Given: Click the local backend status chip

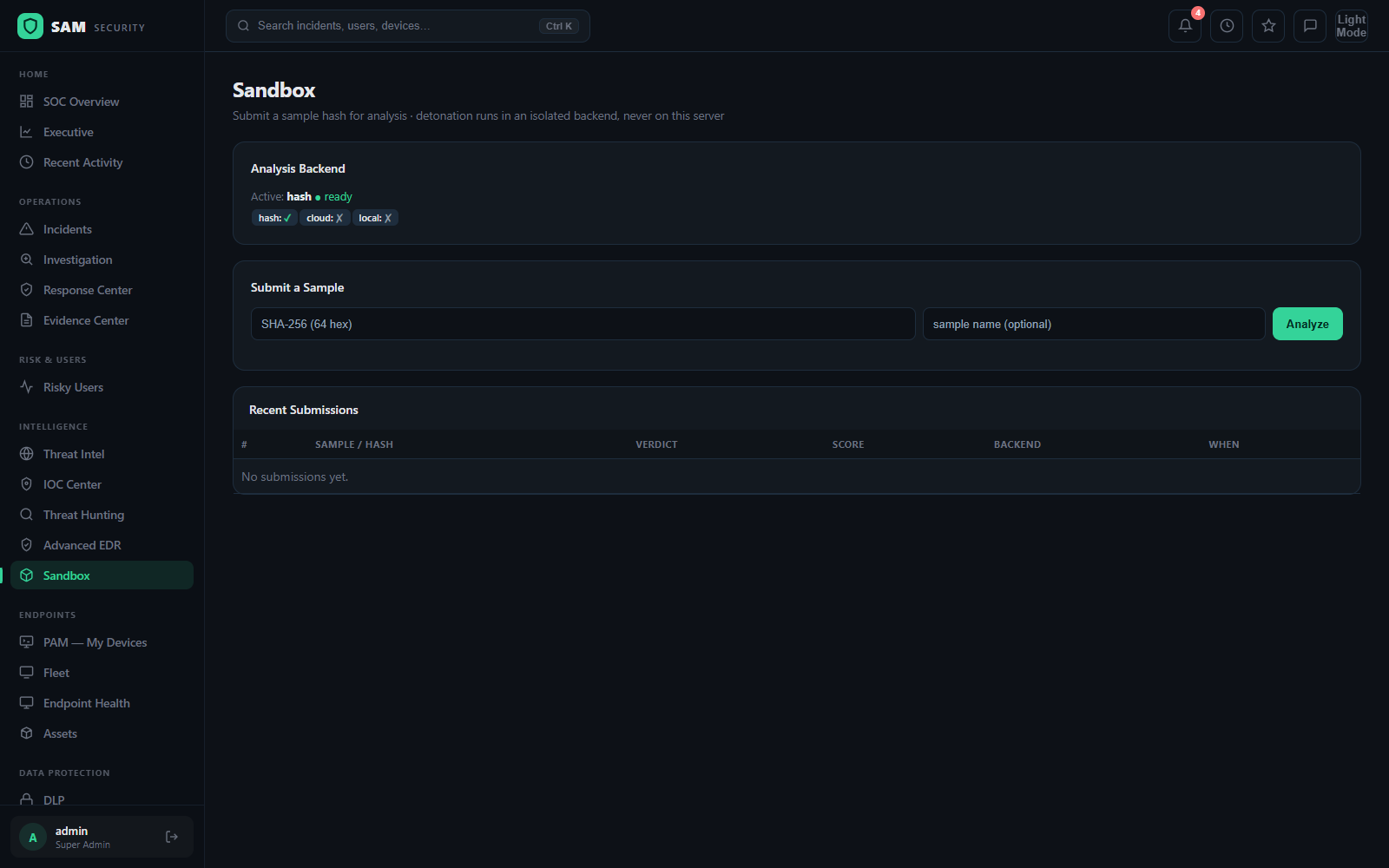Looking at the screenshot, I should (x=375, y=218).
